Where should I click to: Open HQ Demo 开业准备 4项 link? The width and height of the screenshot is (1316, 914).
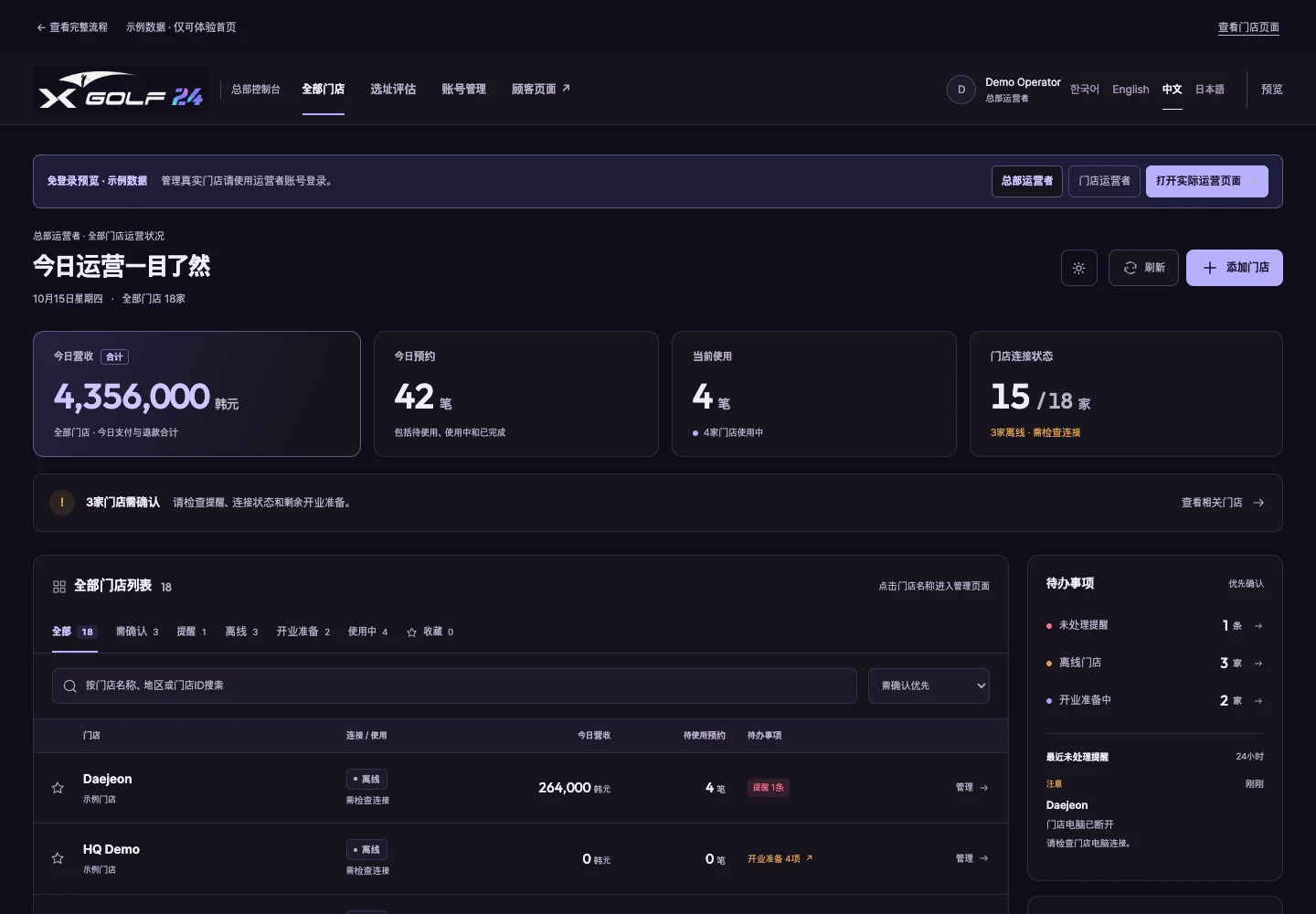point(780,858)
